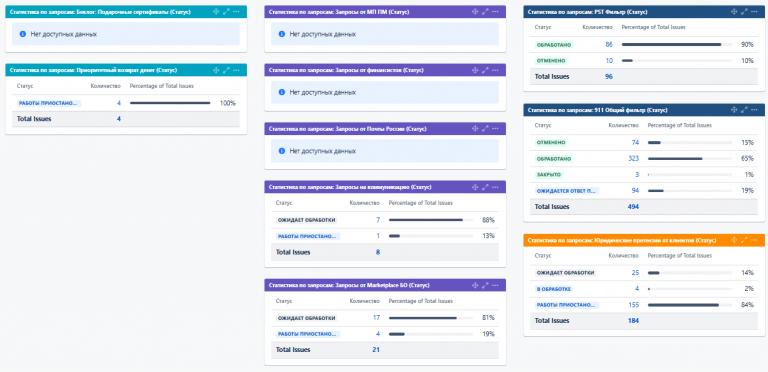The width and height of the screenshot is (768, 372).
Task: Open ОБРАБОТАНО status in PST Фильтр gadget
Action: (554, 45)
